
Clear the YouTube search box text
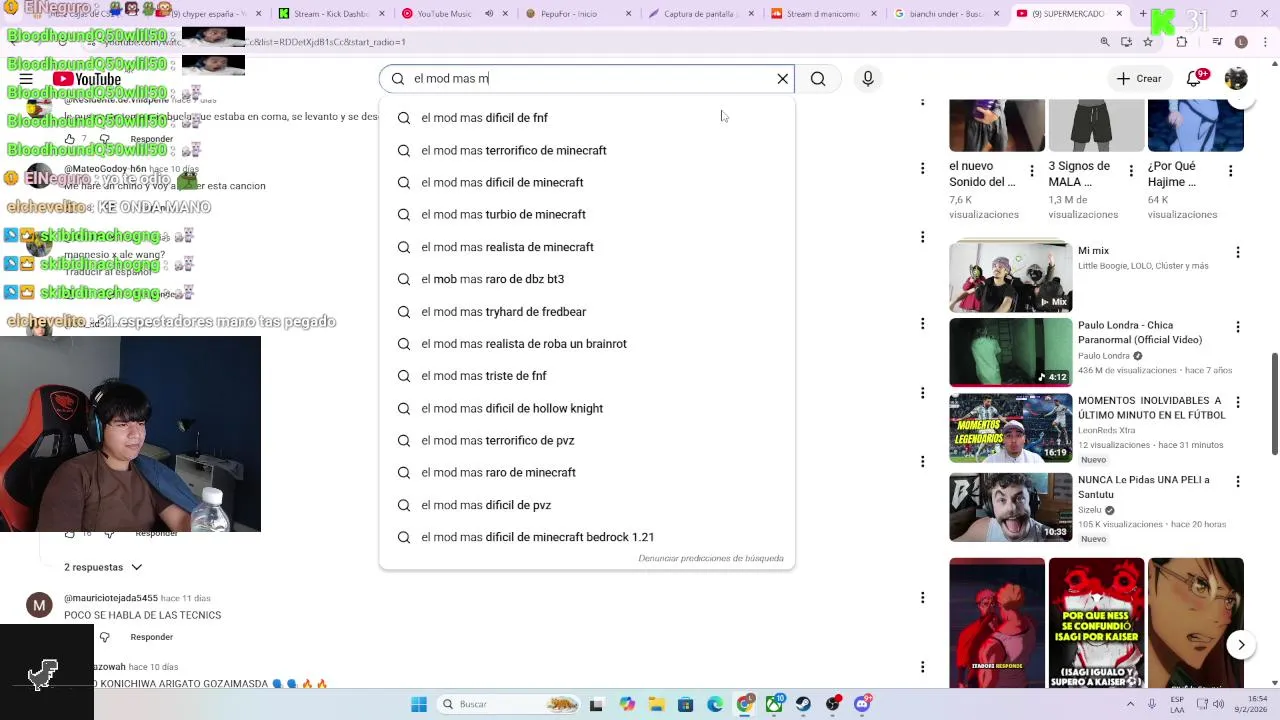click(783, 79)
